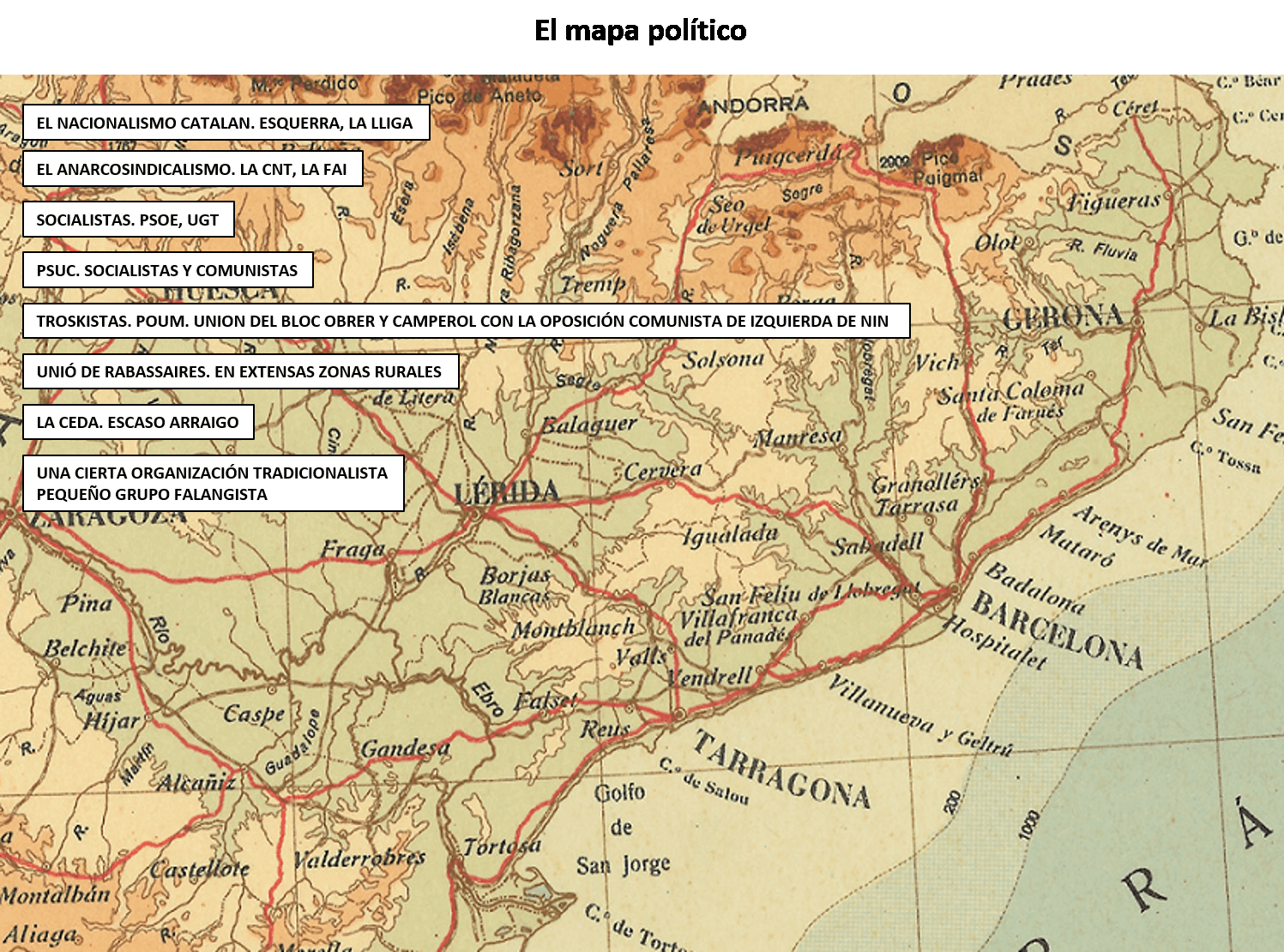Click the "Arenys de Mar" map label
The width and height of the screenshot is (1284, 952).
coord(1140,535)
